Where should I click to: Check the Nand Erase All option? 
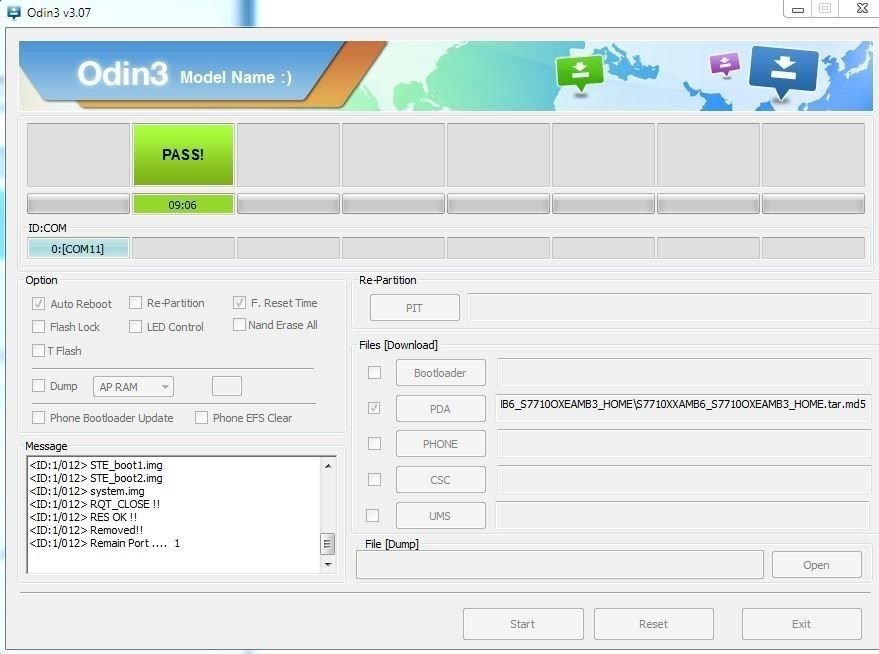[239, 324]
